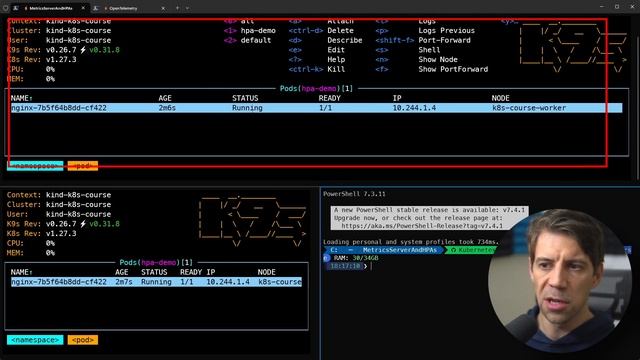Click the presenter webcam overlay
Screen dimensions: 640x360
[560, 280]
